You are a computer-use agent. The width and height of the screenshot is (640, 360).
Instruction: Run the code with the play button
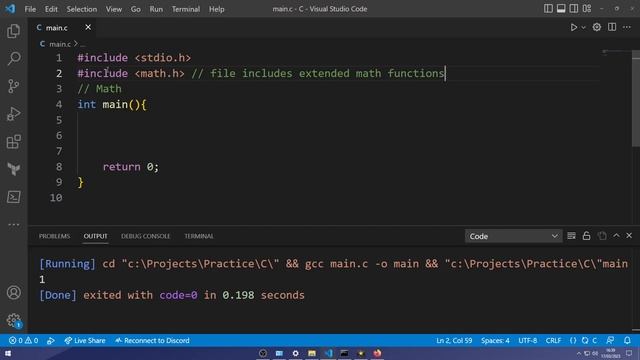pos(573,27)
